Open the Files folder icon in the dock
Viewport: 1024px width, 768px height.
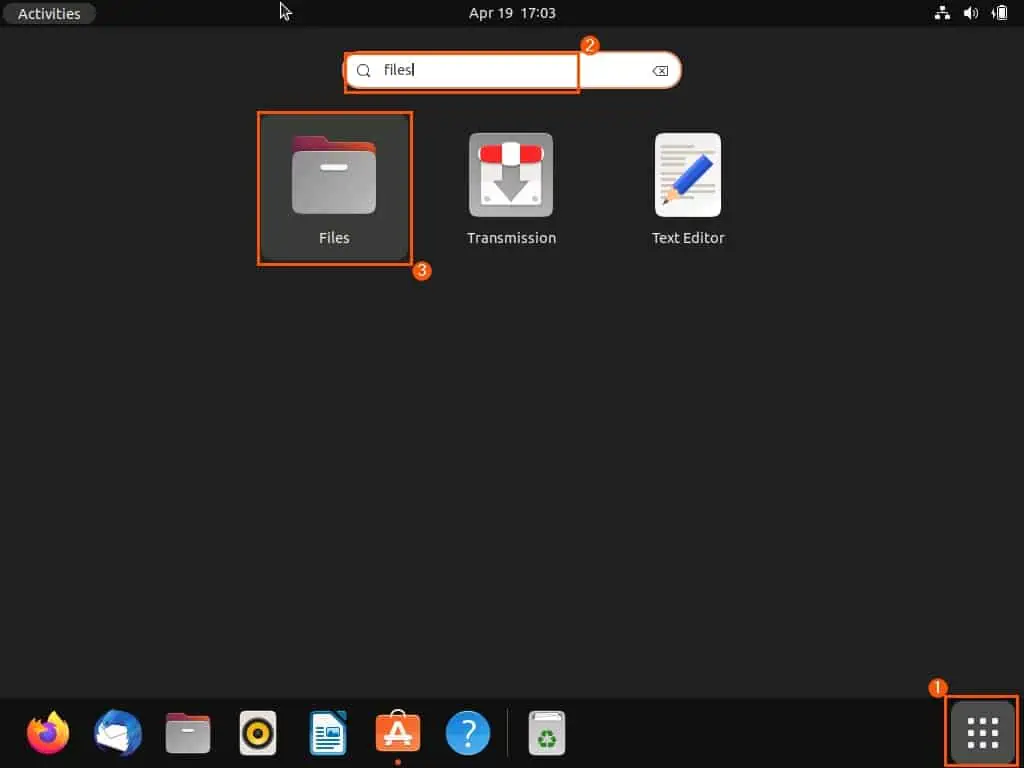click(x=188, y=733)
